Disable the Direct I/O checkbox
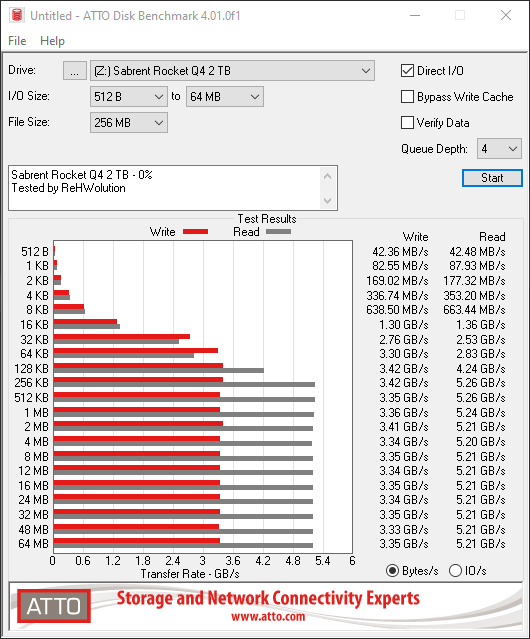Viewport: 530px width, 639px height. (x=407, y=71)
